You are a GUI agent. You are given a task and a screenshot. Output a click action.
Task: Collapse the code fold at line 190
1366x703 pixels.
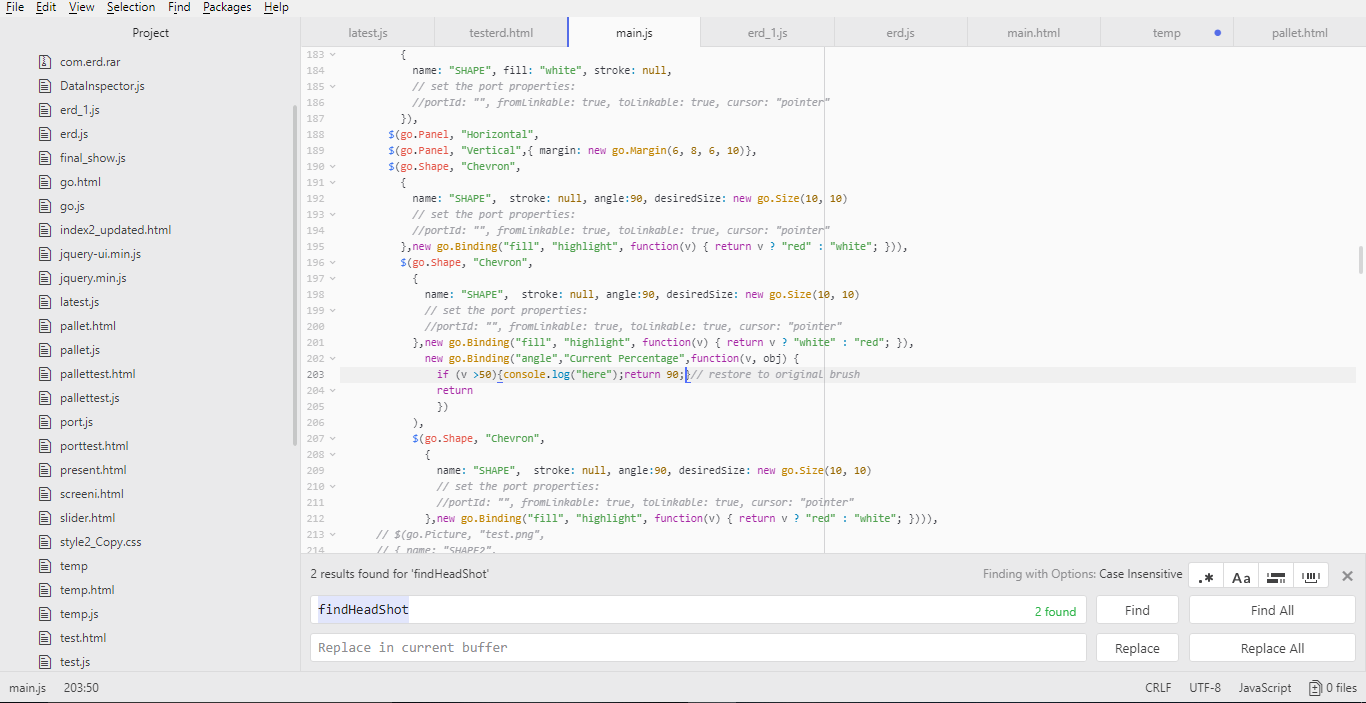tap(333, 167)
